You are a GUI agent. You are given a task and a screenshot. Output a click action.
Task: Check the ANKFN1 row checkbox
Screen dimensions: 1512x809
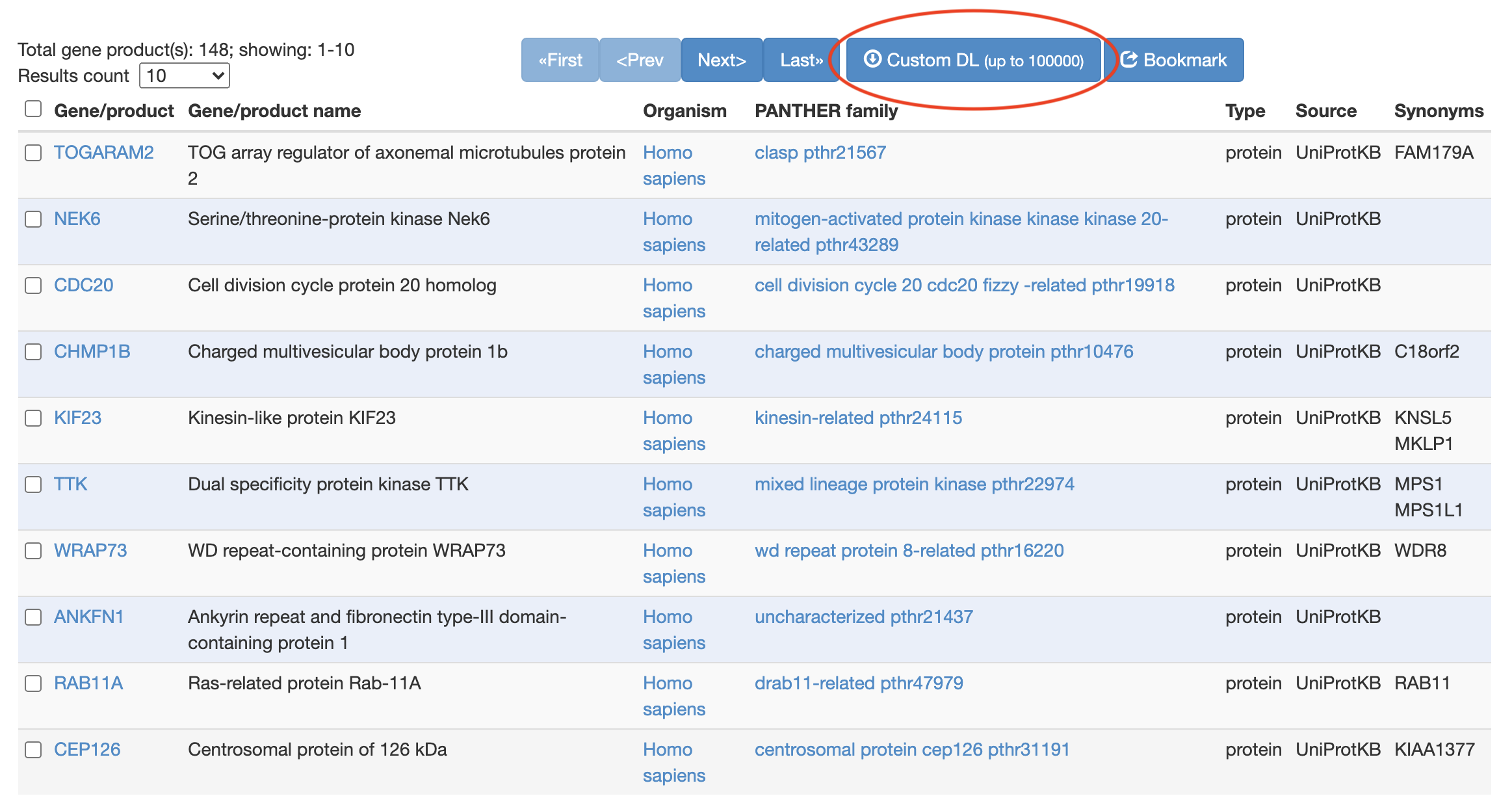33,617
